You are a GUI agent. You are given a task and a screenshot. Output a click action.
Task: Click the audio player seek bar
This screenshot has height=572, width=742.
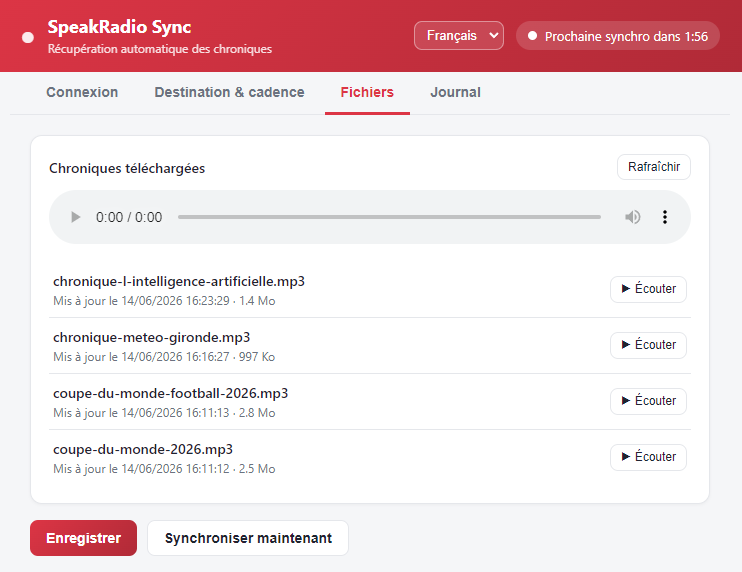[389, 217]
